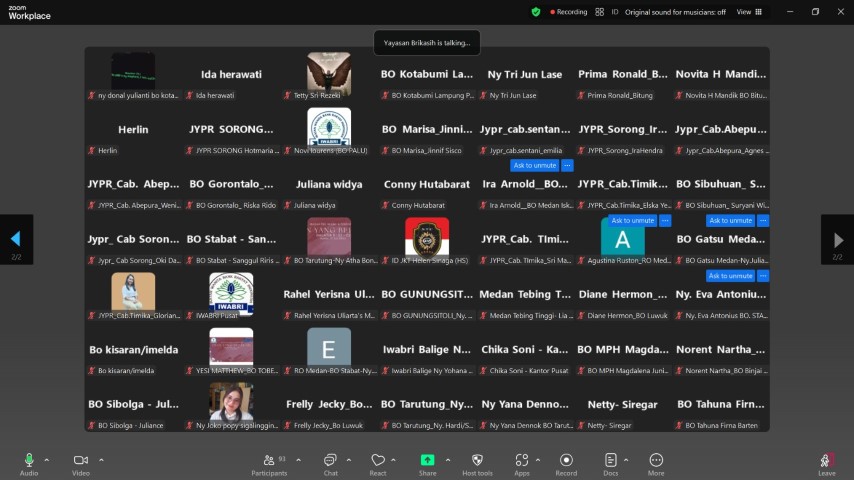Click the Participants icon in the toolbar
Image resolution: width=854 pixels, height=480 pixels.
pyautogui.click(x=269, y=460)
